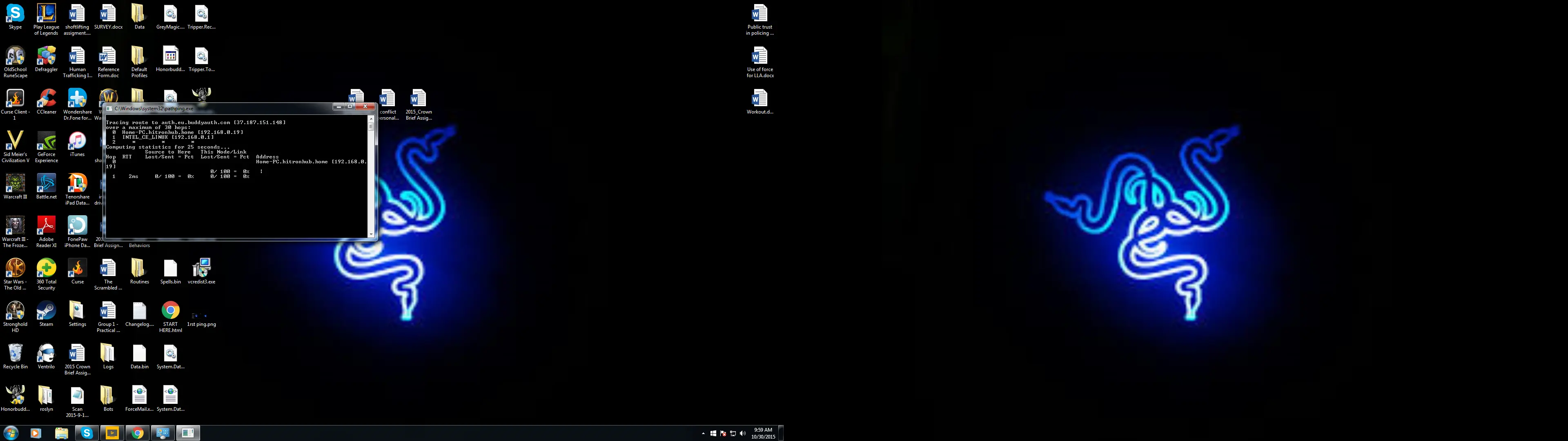Select the vcredist3.exe installer
The image size is (1568, 441).
pyautogui.click(x=201, y=272)
